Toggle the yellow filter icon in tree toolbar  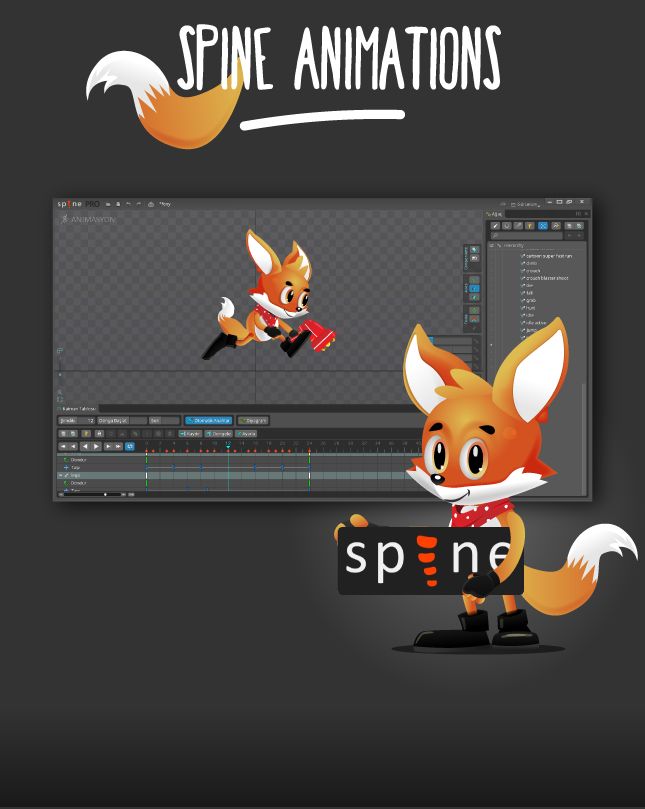pos(529,226)
